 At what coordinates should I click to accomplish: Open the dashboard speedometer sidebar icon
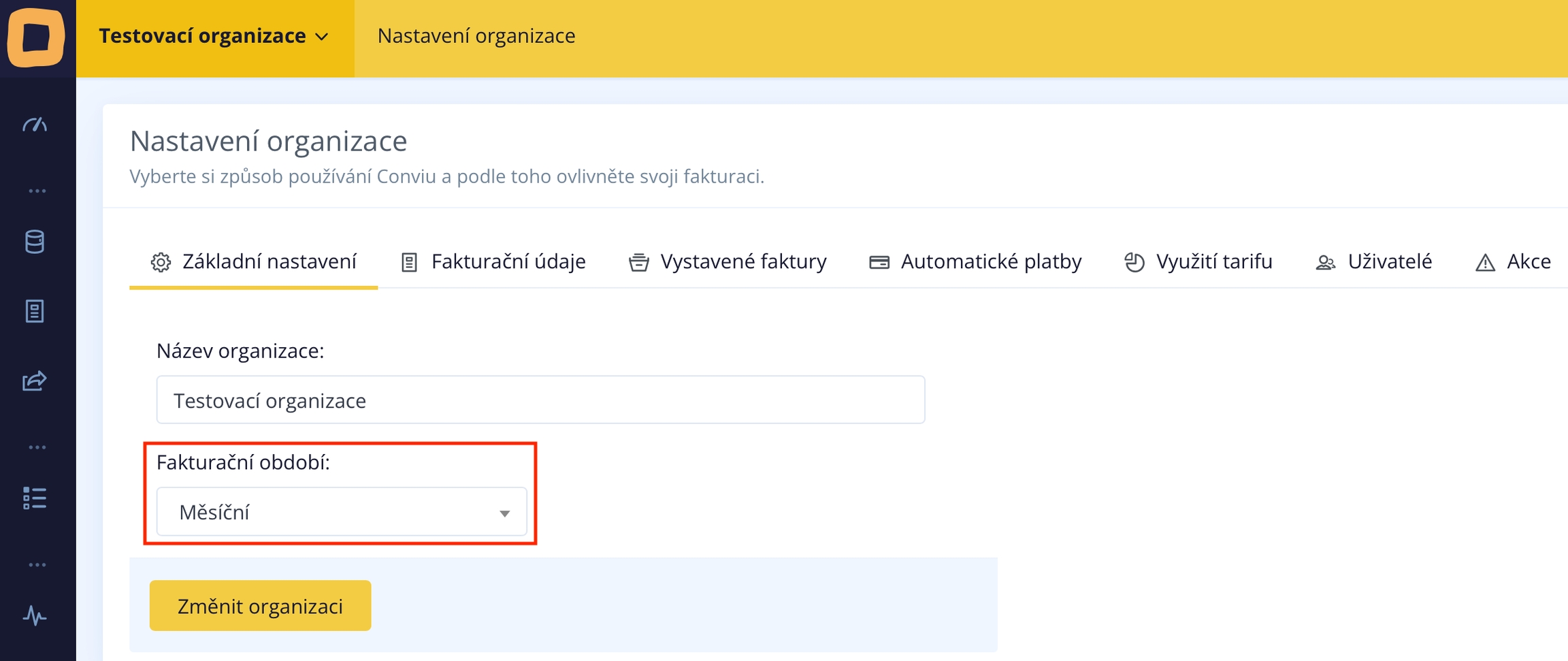point(35,125)
